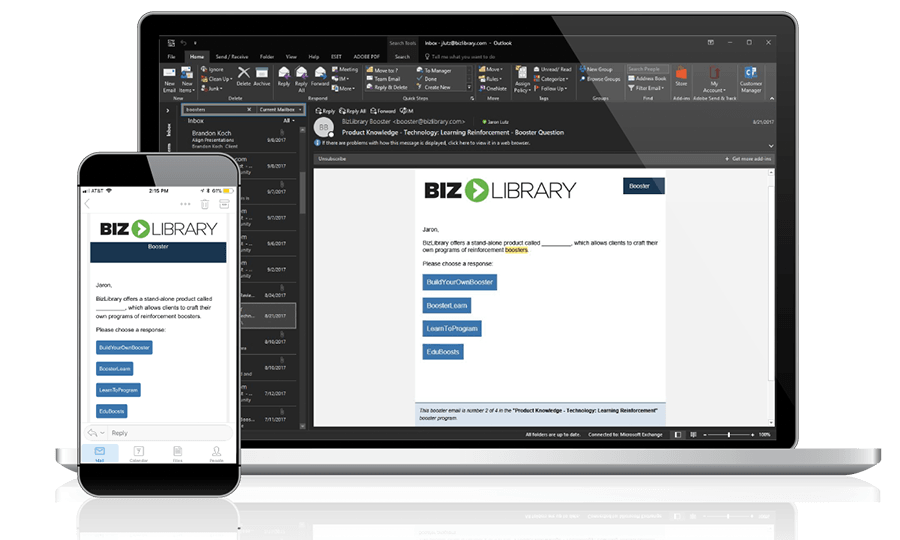
Task: Open the IM dropdown in ribbon
Action: pyautogui.click(x=340, y=79)
